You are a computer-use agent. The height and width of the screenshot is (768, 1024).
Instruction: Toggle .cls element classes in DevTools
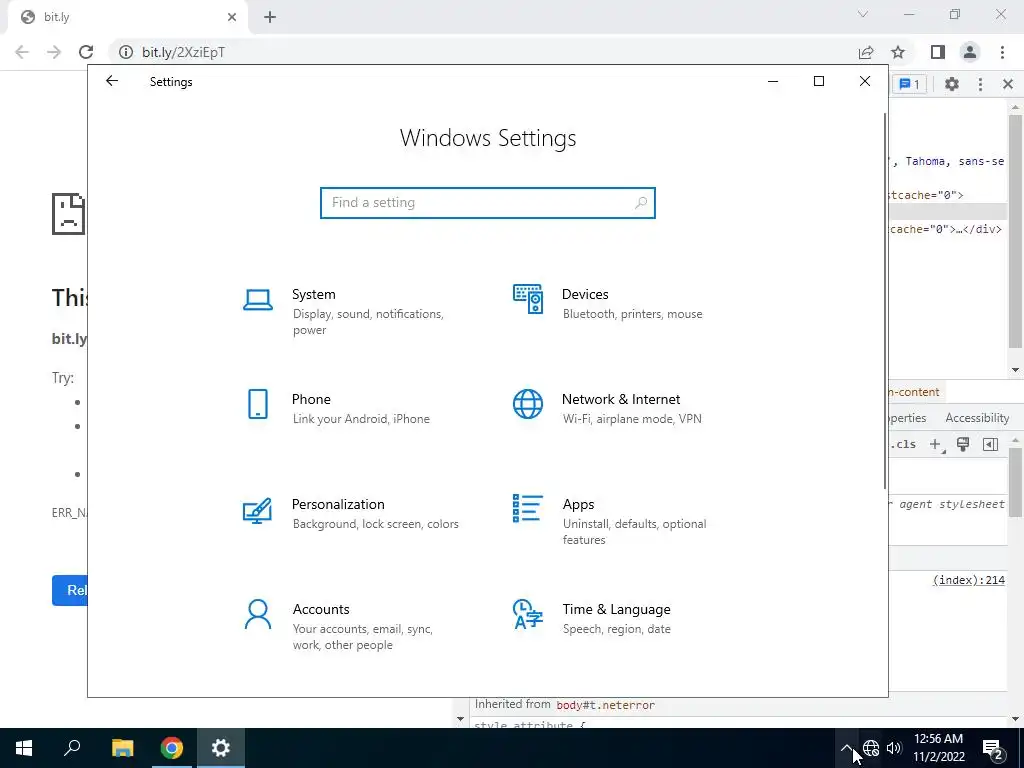(x=905, y=445)
